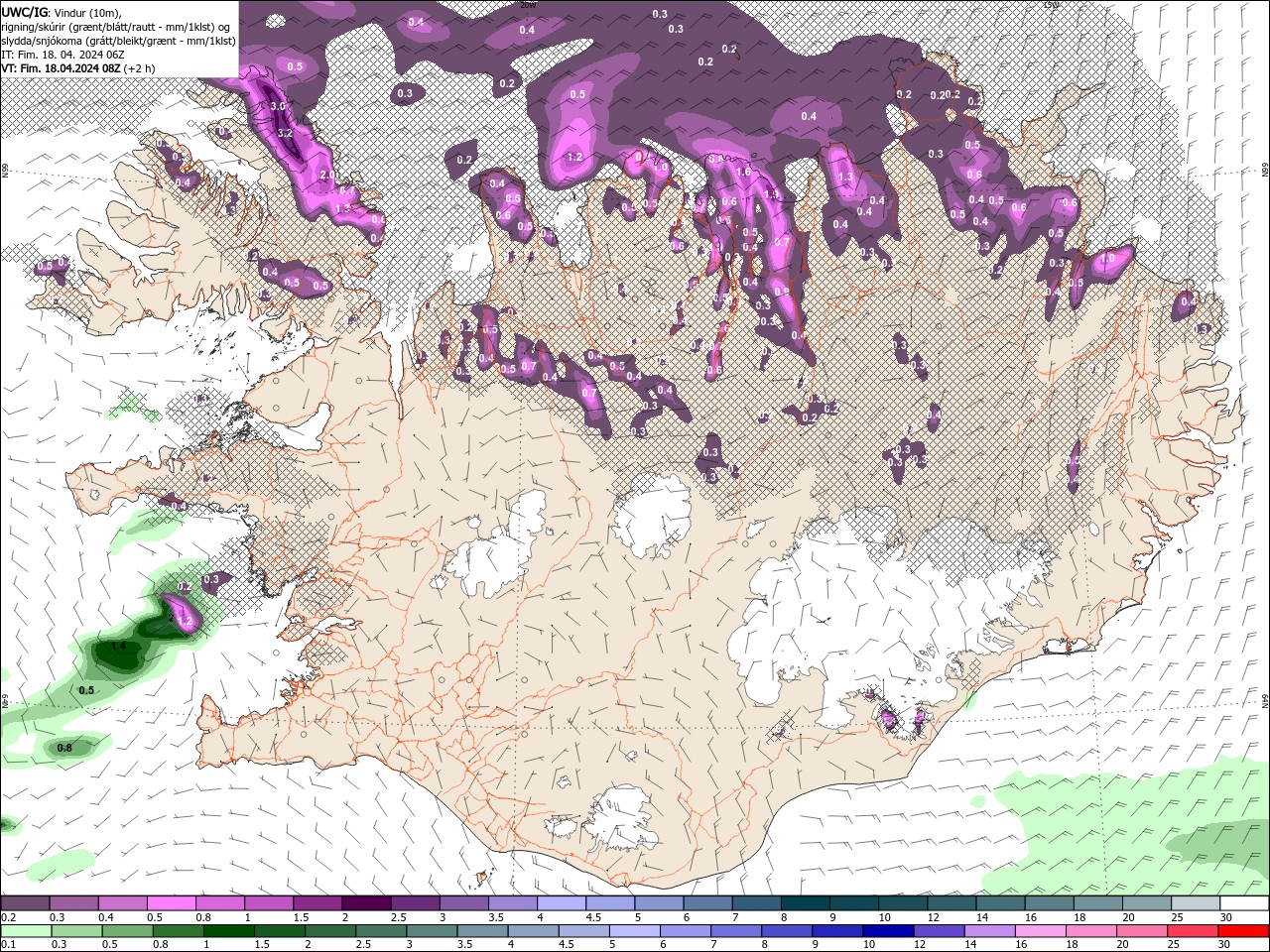Image resolution: width=1270 pixels, height=952 pixels.
Task: Choose the darkest green 1–1.5 swatch, bottom legend row
Action: tap(228, 931)
